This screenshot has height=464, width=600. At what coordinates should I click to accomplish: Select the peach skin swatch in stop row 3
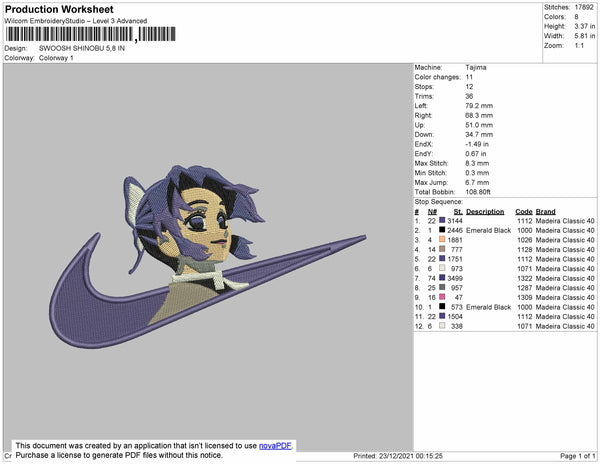(442, 239)
